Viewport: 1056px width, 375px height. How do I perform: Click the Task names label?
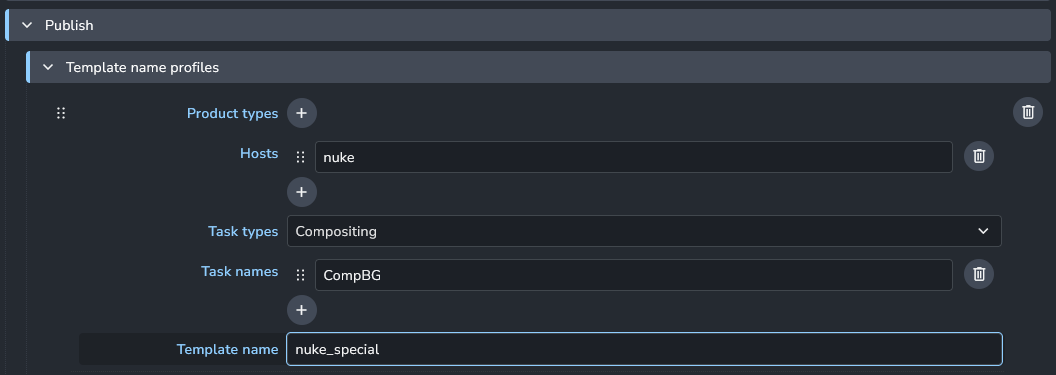[x=240, y=271]
